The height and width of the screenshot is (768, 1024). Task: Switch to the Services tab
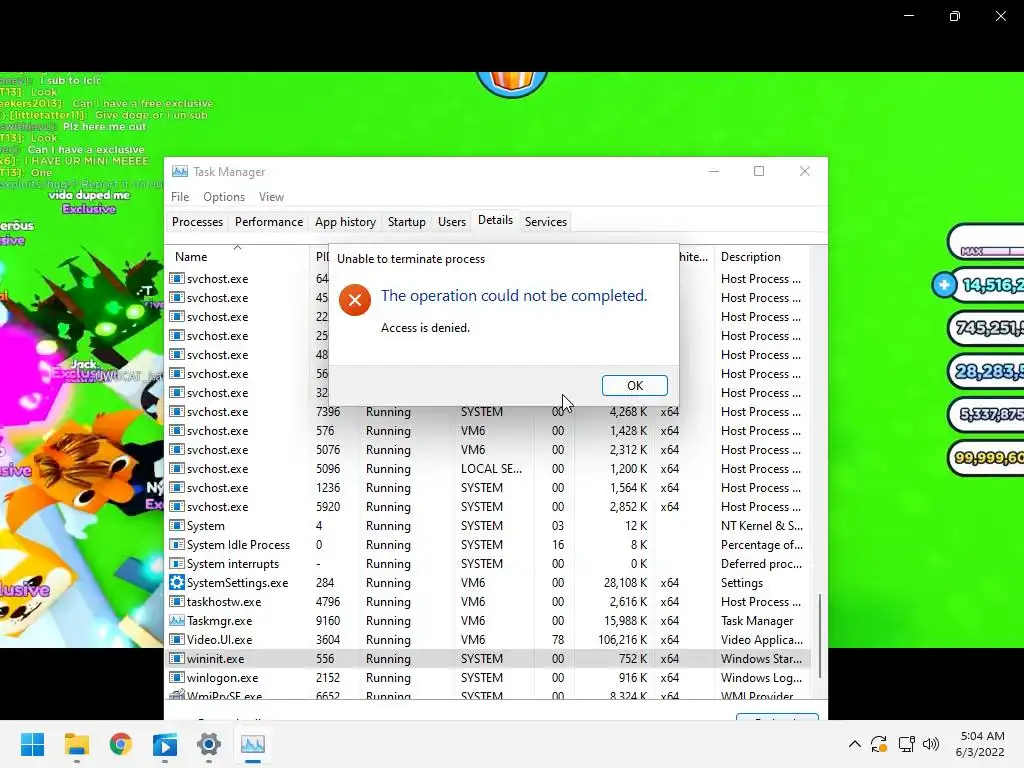click(545, 222)
